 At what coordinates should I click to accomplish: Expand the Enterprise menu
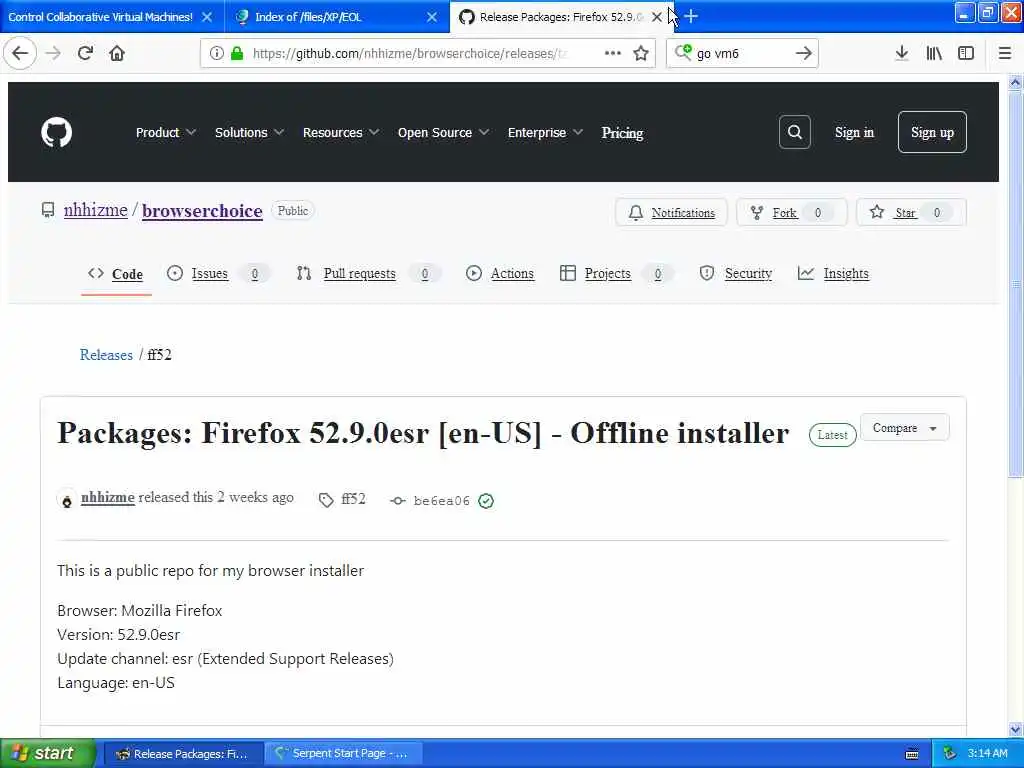point(545,133)
